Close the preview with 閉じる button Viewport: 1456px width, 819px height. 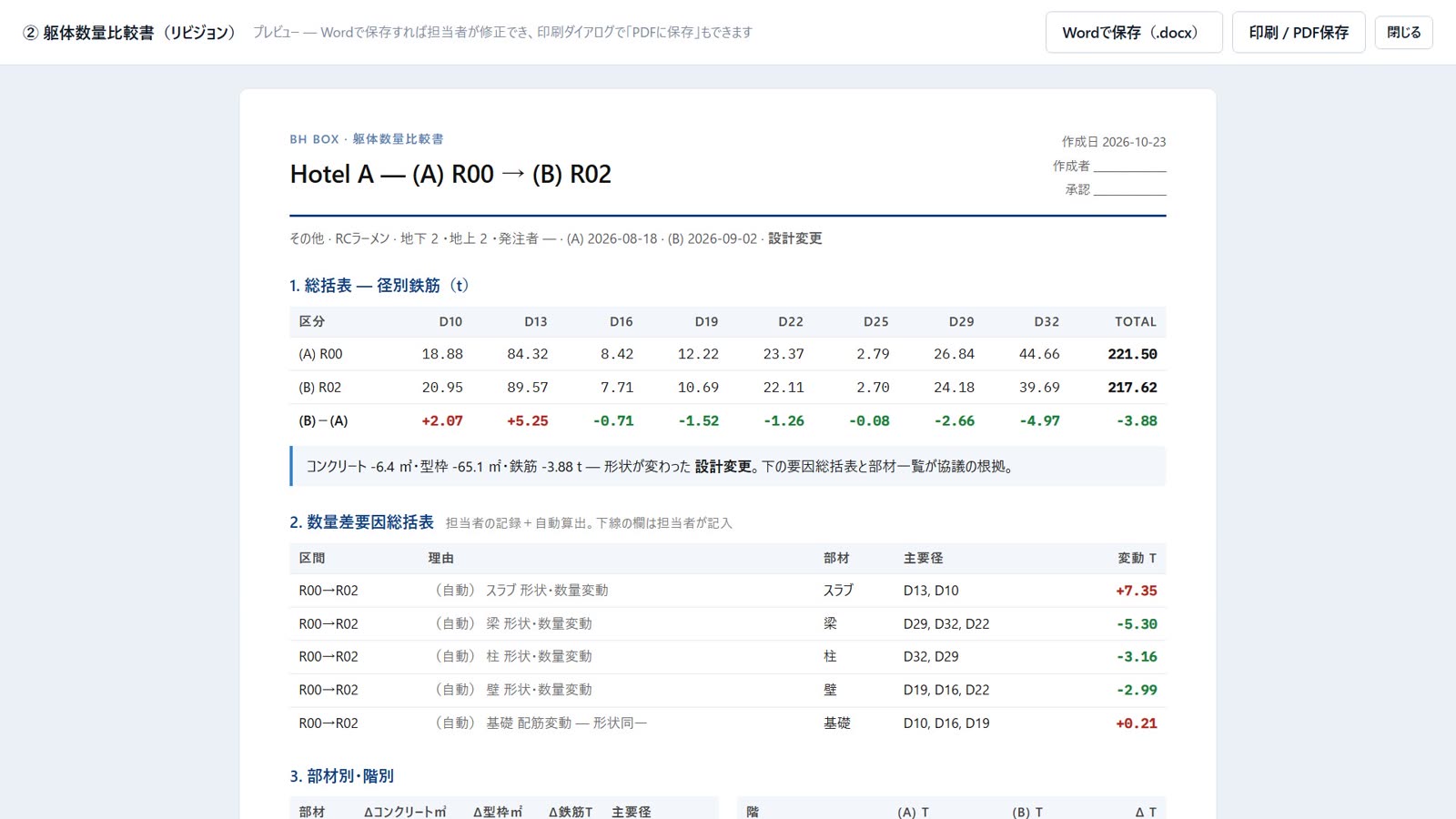click(1403, 33)
